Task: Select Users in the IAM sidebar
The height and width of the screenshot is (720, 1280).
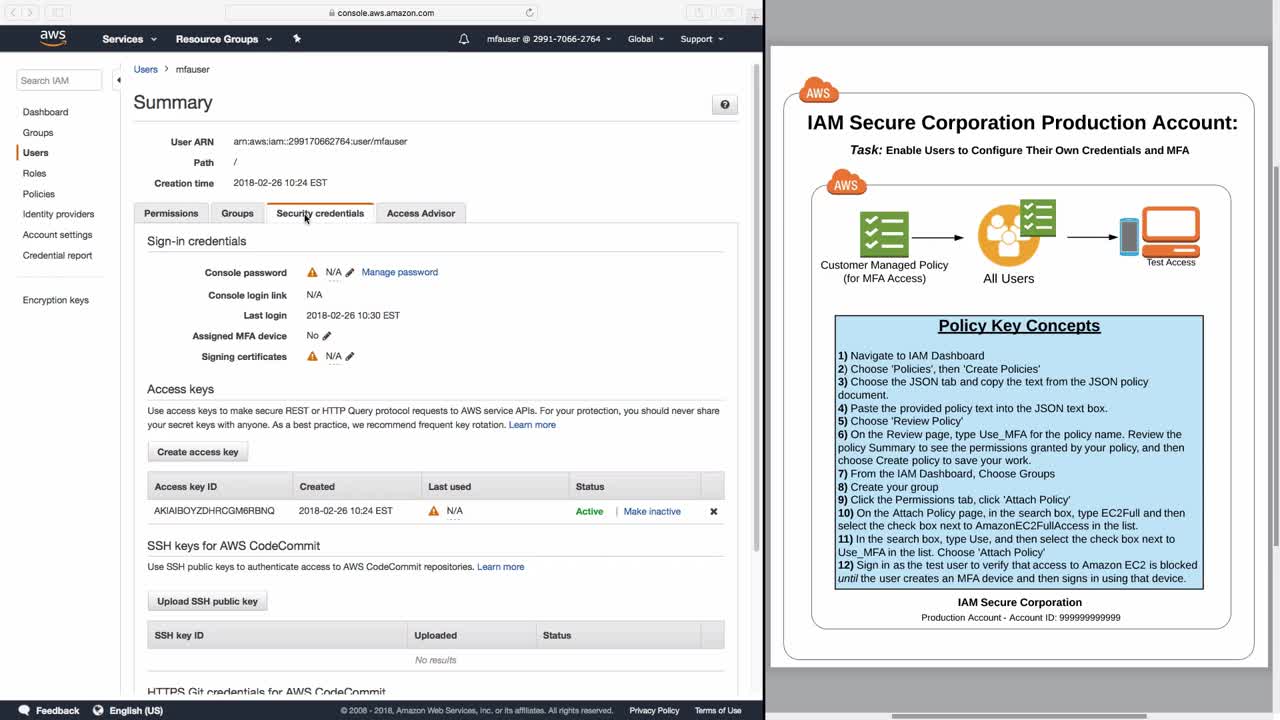Action: (35, 153)
